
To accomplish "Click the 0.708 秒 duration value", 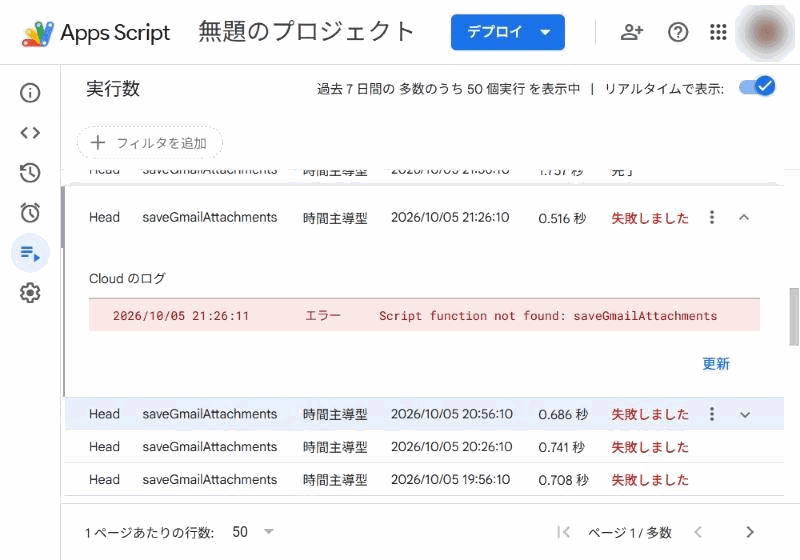I will [563, 480].
